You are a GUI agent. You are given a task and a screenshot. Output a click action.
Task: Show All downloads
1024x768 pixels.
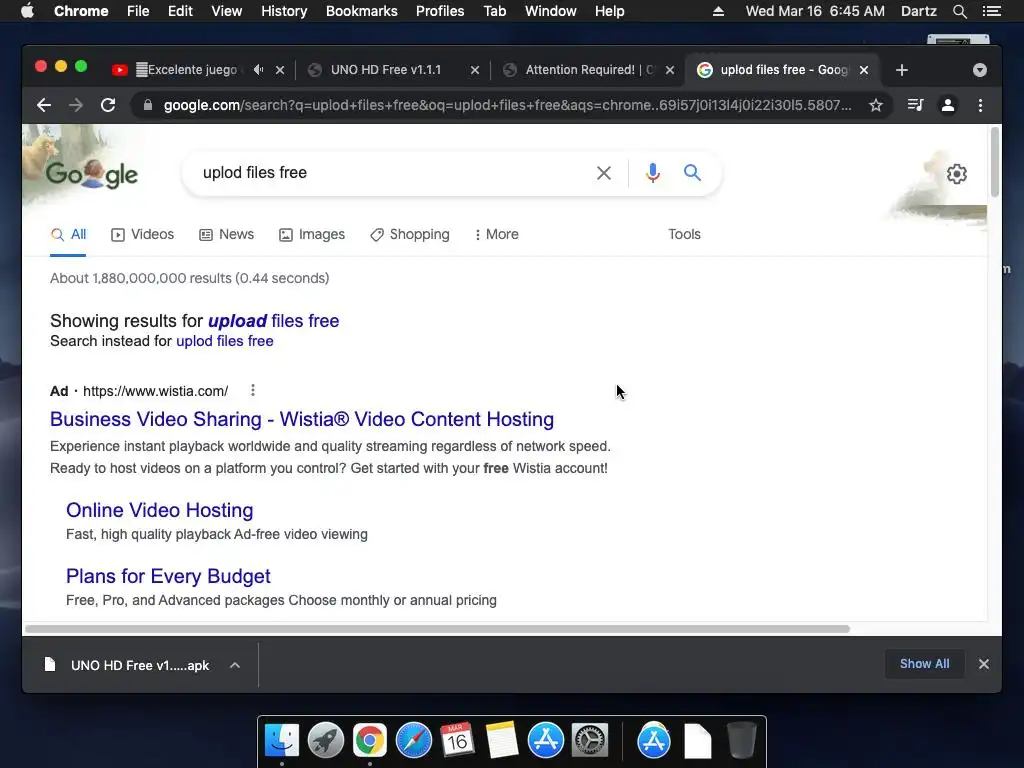tap(924, 664)
